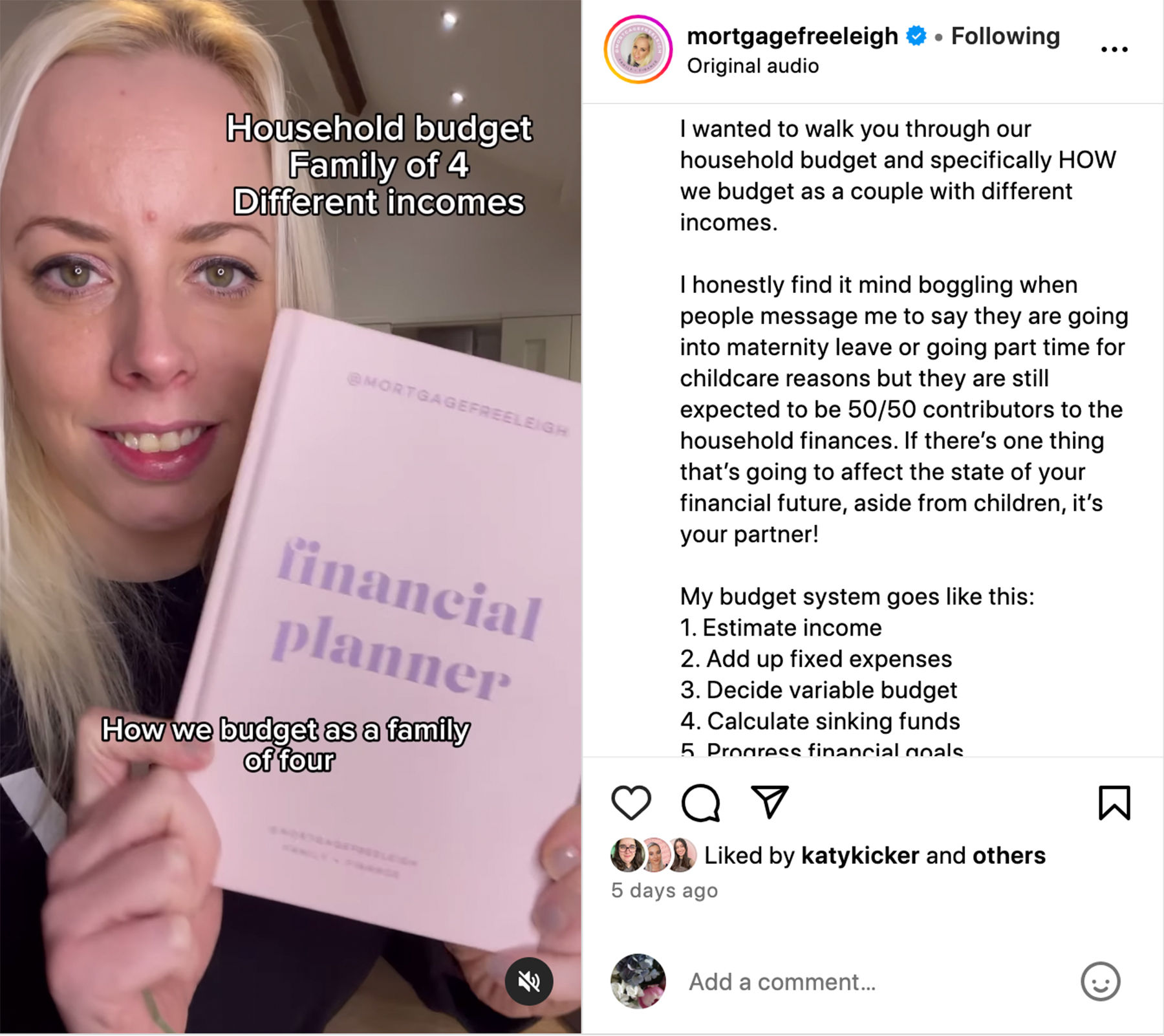Click the 5 days ago timestamp

[x=664, y=890]
